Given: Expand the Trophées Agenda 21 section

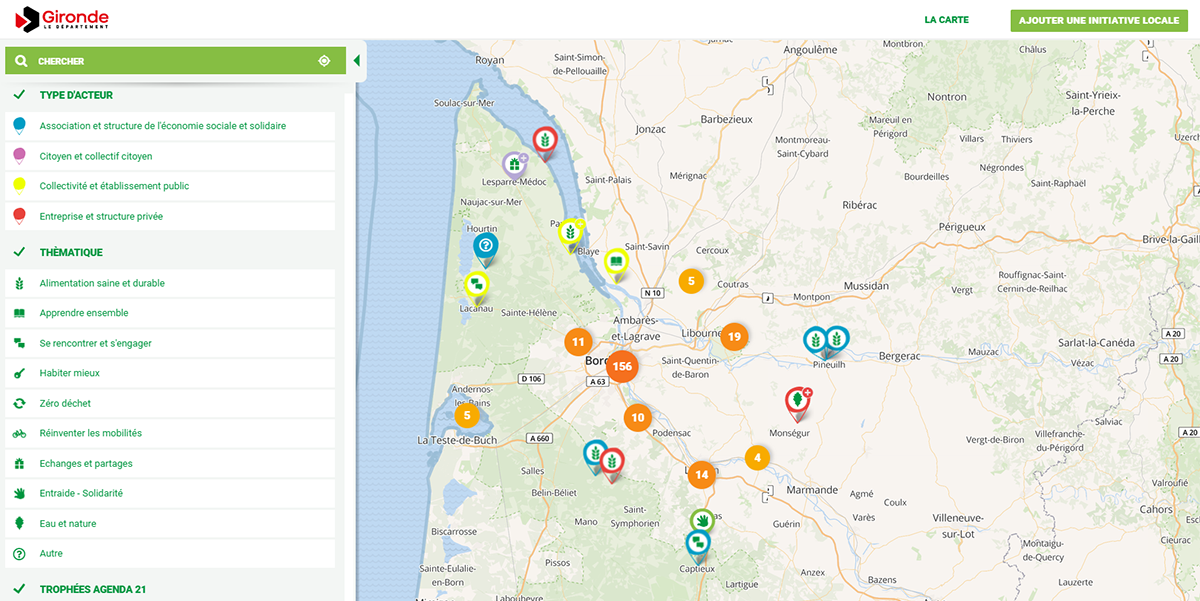Looking at the screenshot, I should [x=92, y=589].
